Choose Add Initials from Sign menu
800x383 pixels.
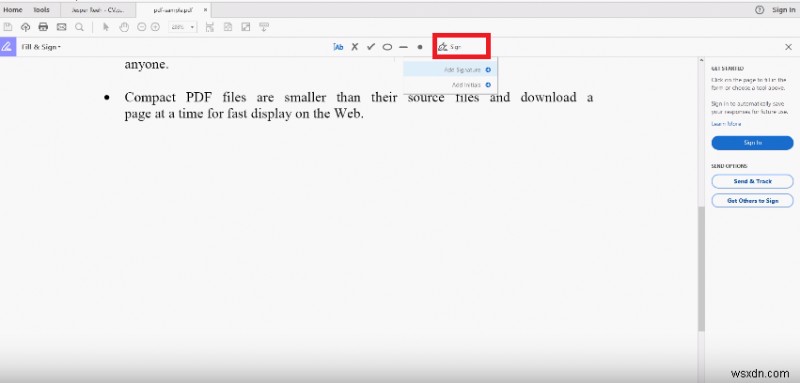click(x=450, y=85)
